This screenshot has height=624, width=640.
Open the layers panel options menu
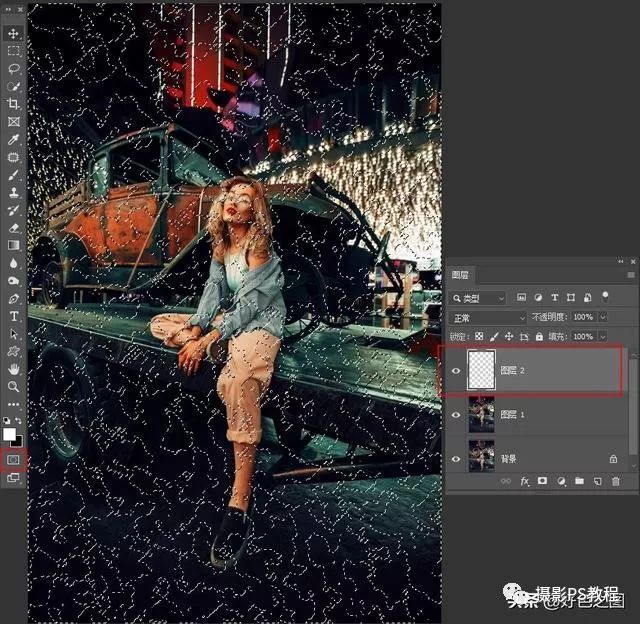(630, 275)
